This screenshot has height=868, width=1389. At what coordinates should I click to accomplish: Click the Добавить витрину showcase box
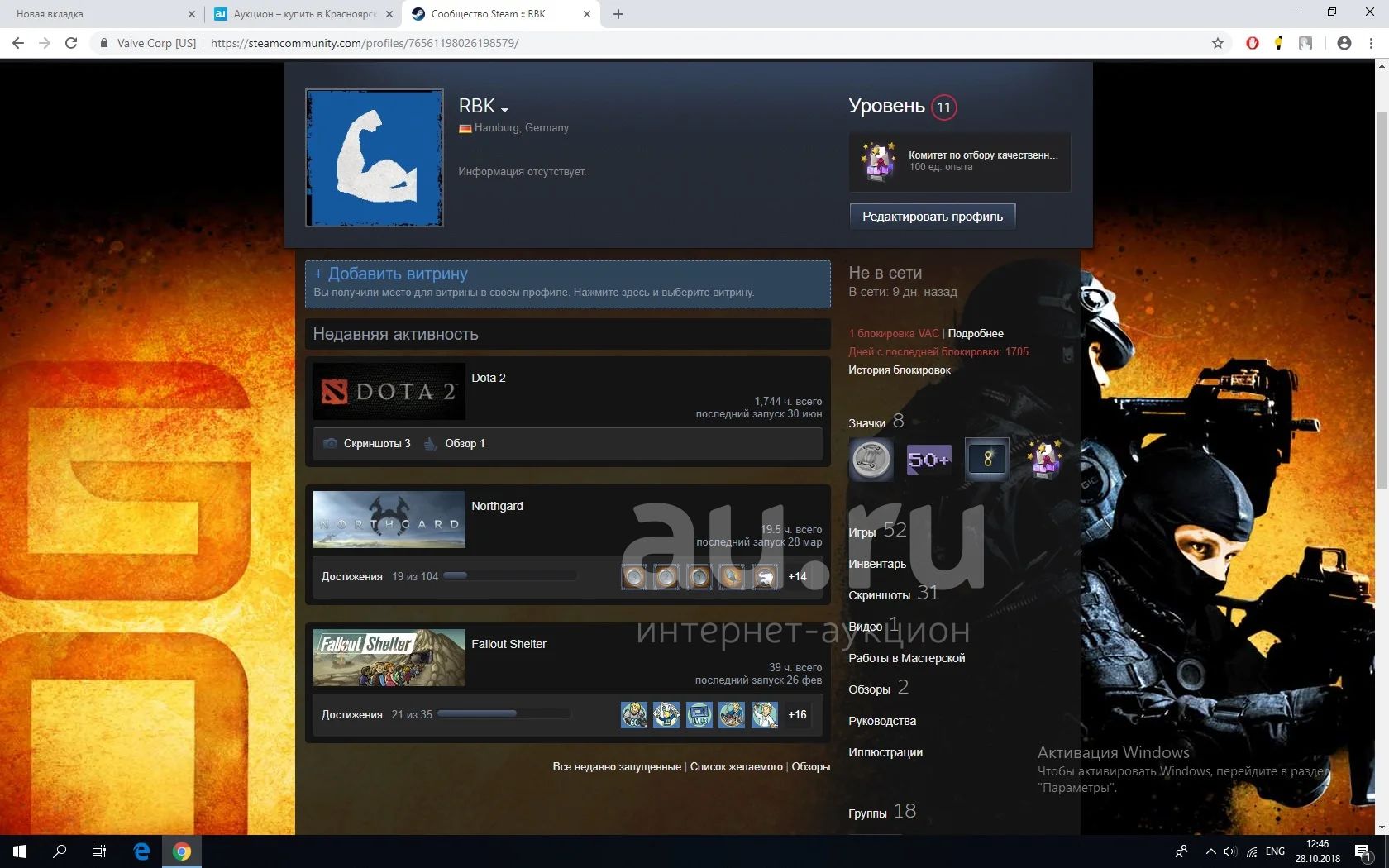(567, 284)
